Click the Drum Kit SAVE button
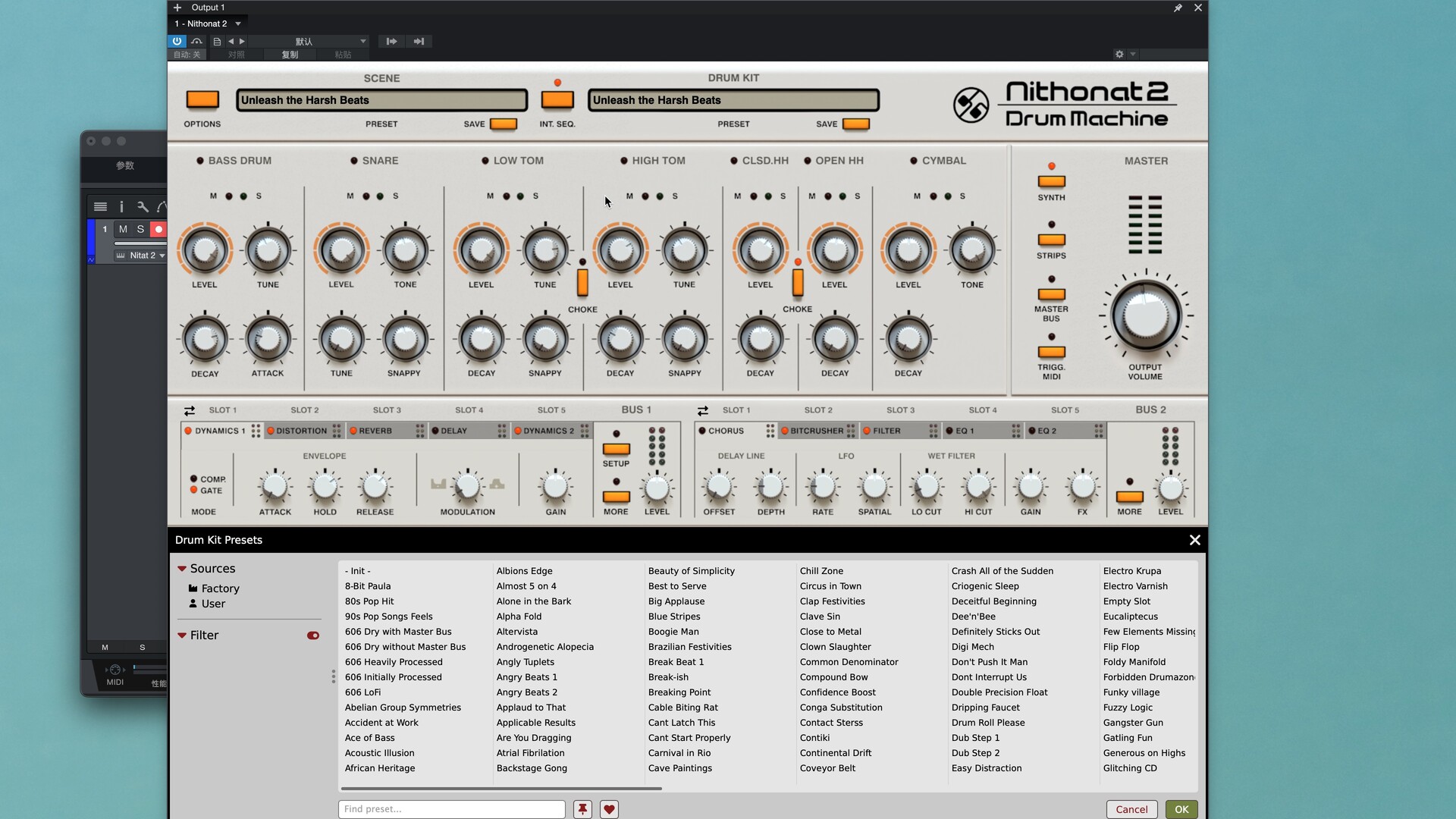This screenshot has height=819, width=1456. (856, 124)
